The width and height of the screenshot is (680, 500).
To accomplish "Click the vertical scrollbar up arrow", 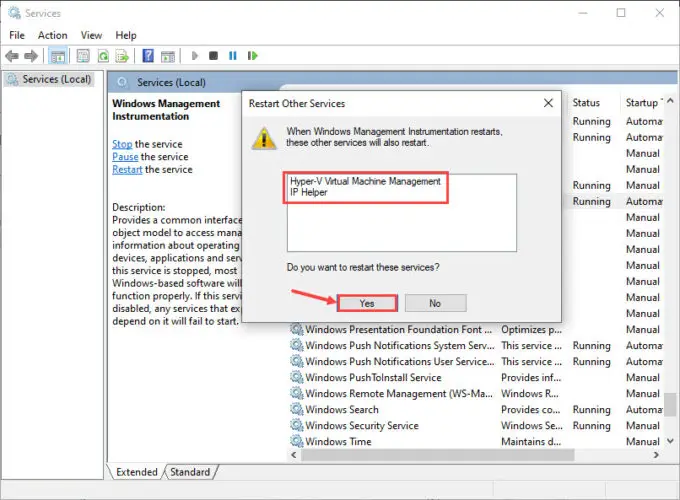I will (x=670, y=101).
